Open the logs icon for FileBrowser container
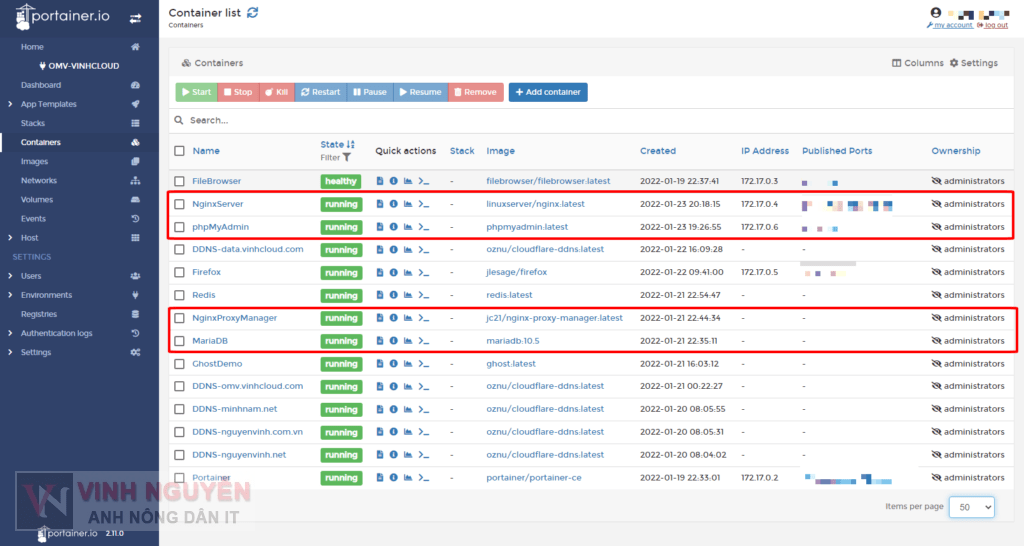Image resolution: width=1024 pixels, height=546 pixels. pyautogui.click(x=380, y=181)
